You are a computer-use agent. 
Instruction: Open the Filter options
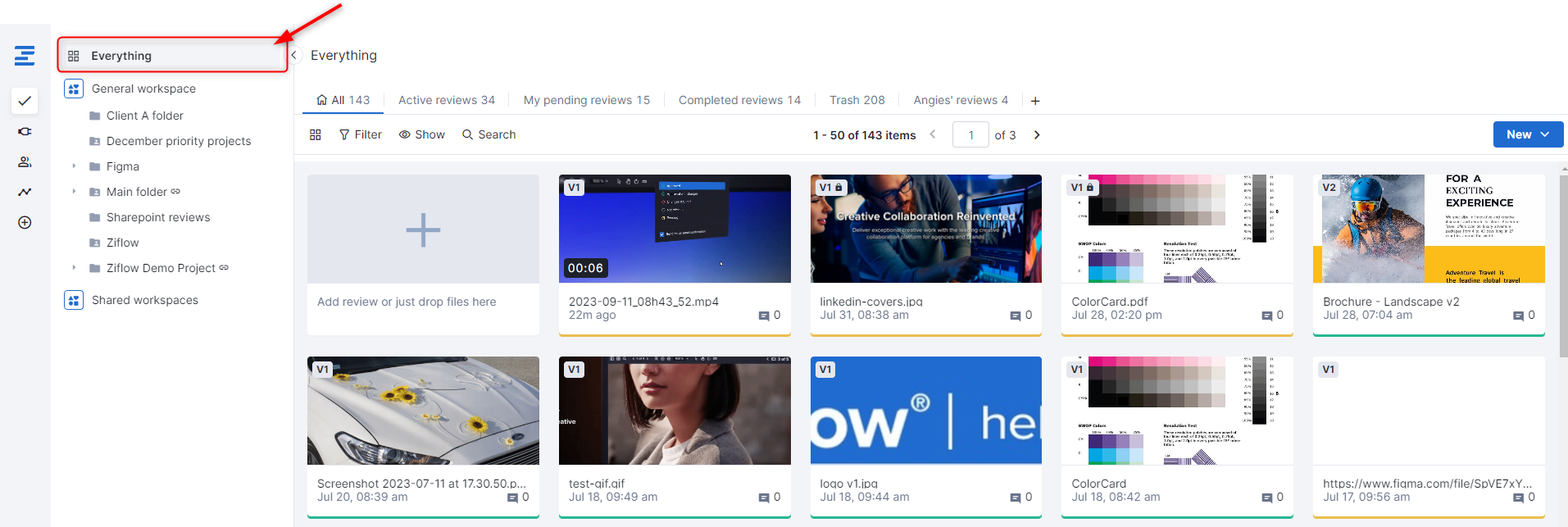(360, 134)
